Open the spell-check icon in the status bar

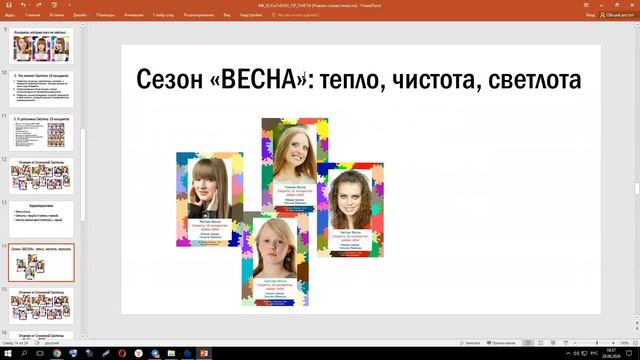(37, 343)
